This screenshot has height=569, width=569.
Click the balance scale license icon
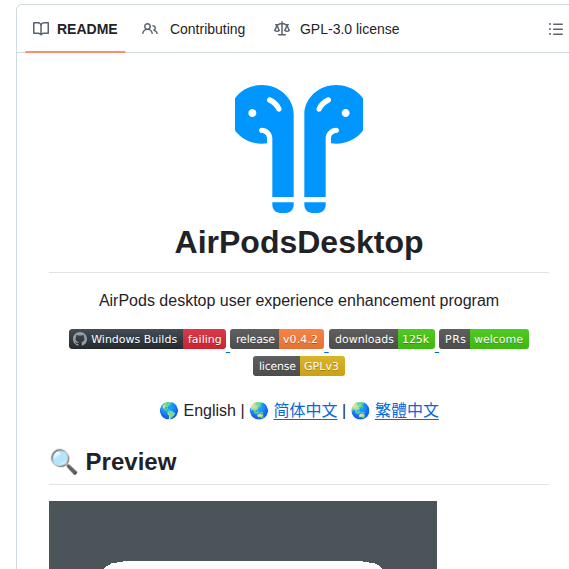pyautogui.click(x=282, y=29)
